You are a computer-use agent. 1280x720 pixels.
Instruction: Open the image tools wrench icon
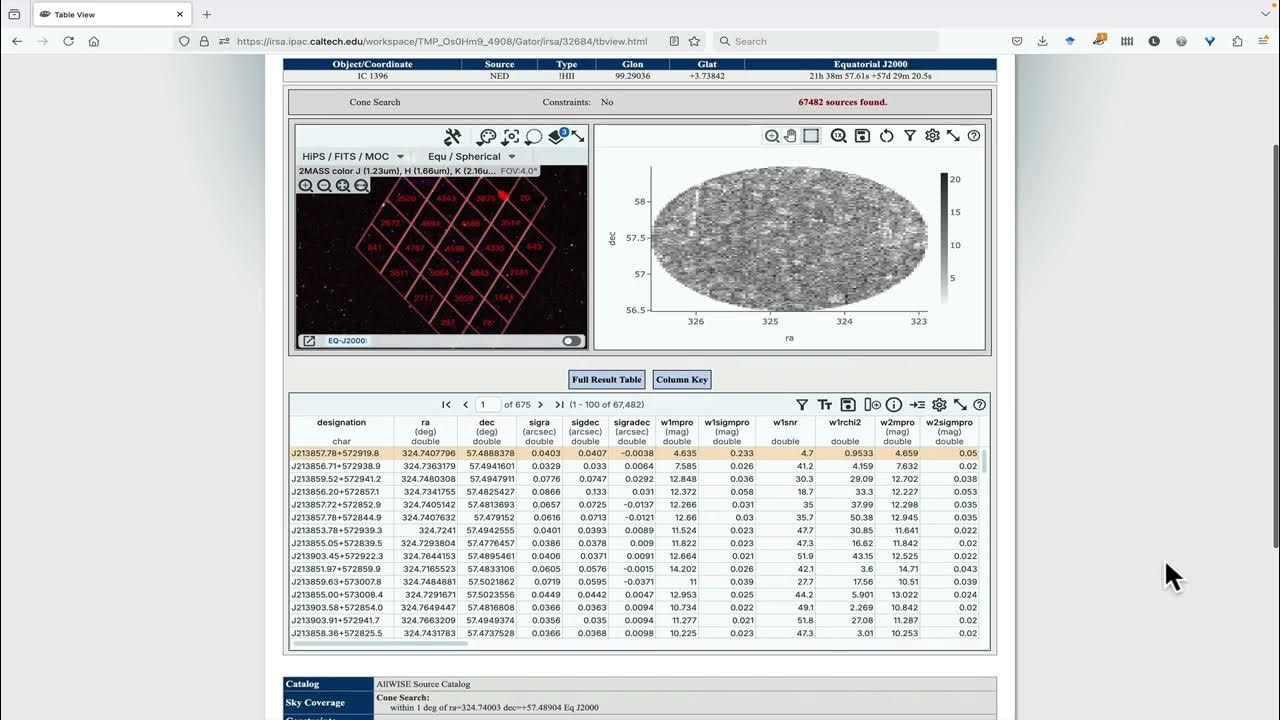pos(452,137)
